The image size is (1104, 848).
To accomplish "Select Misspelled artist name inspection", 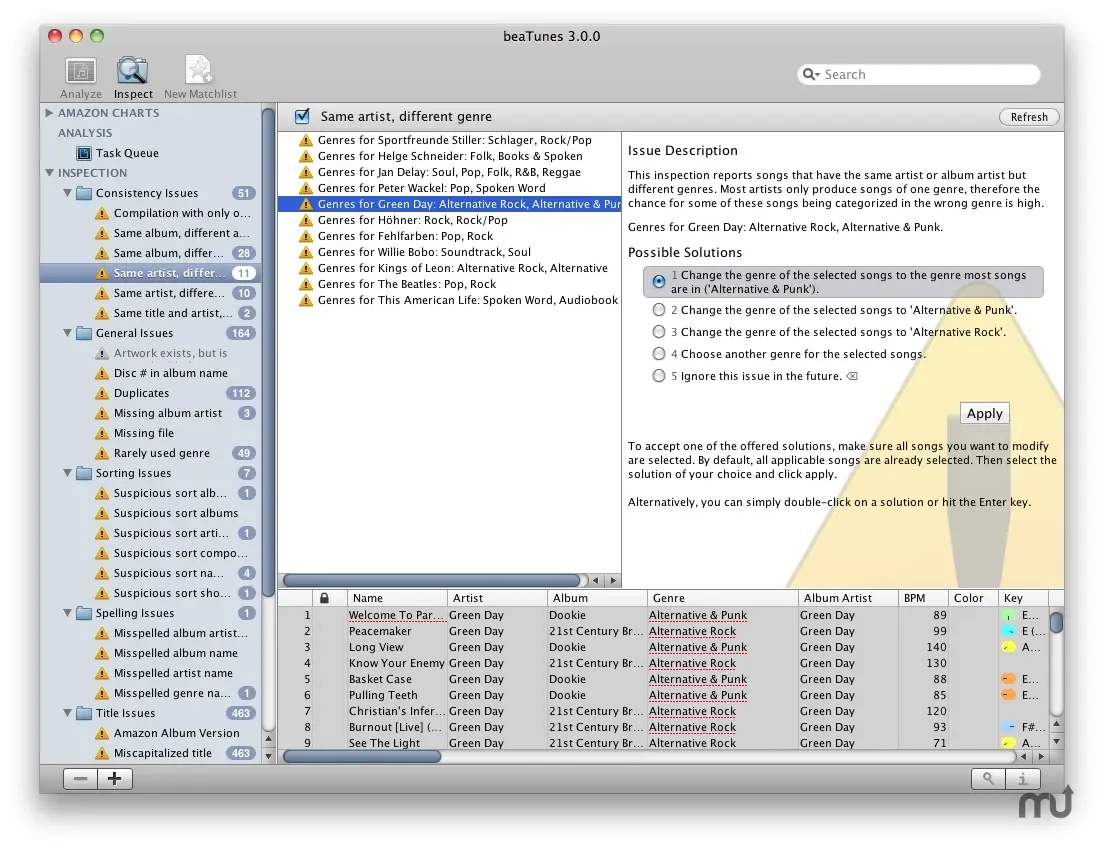I will click(x=173, y=673).
